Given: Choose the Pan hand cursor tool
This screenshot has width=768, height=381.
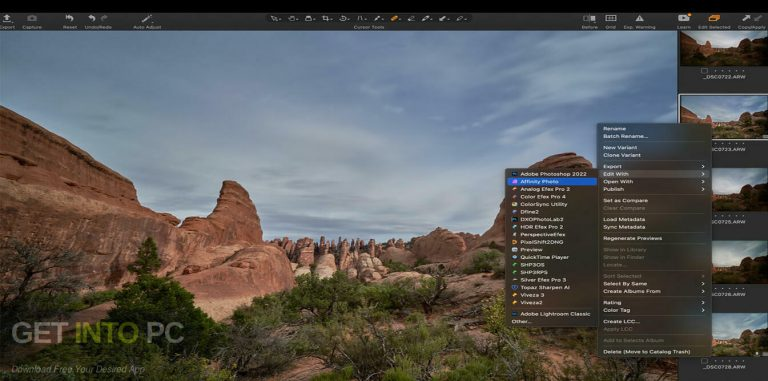Looking at the screenshot, I should pos(292,19).
